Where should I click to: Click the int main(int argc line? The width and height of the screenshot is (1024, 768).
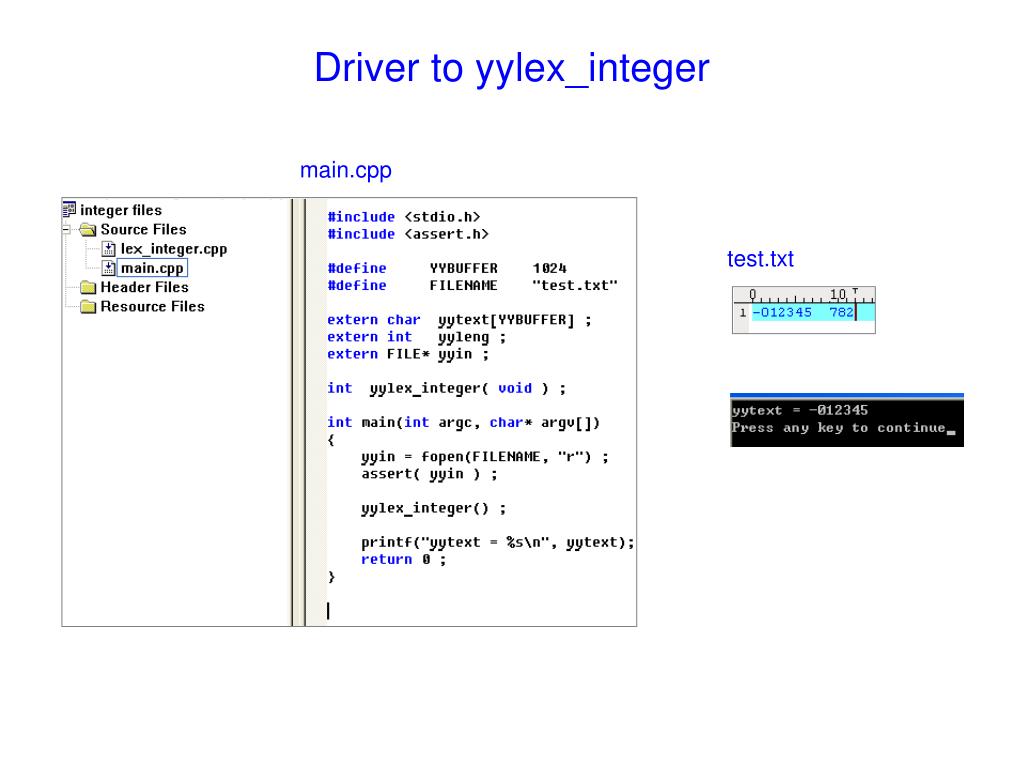tap(463, 423)
